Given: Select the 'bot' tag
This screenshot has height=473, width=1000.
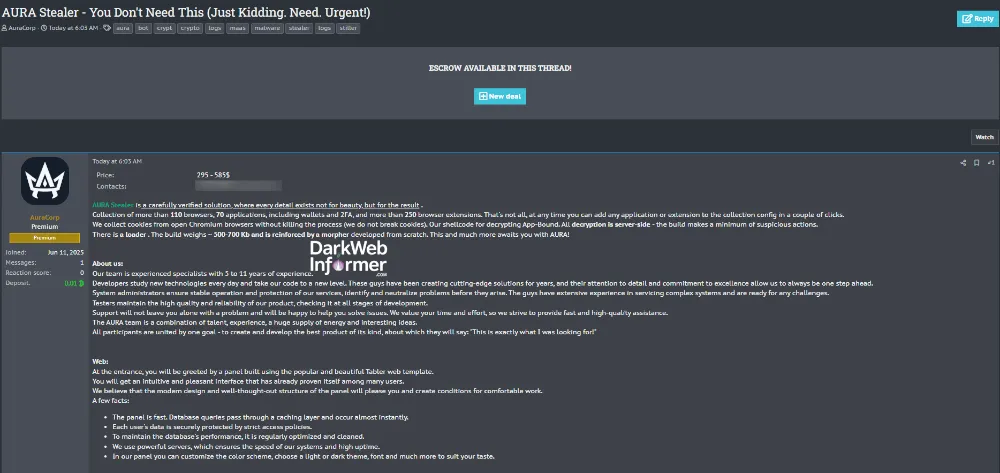Looking at the screenshot, I should click(144, 28).
